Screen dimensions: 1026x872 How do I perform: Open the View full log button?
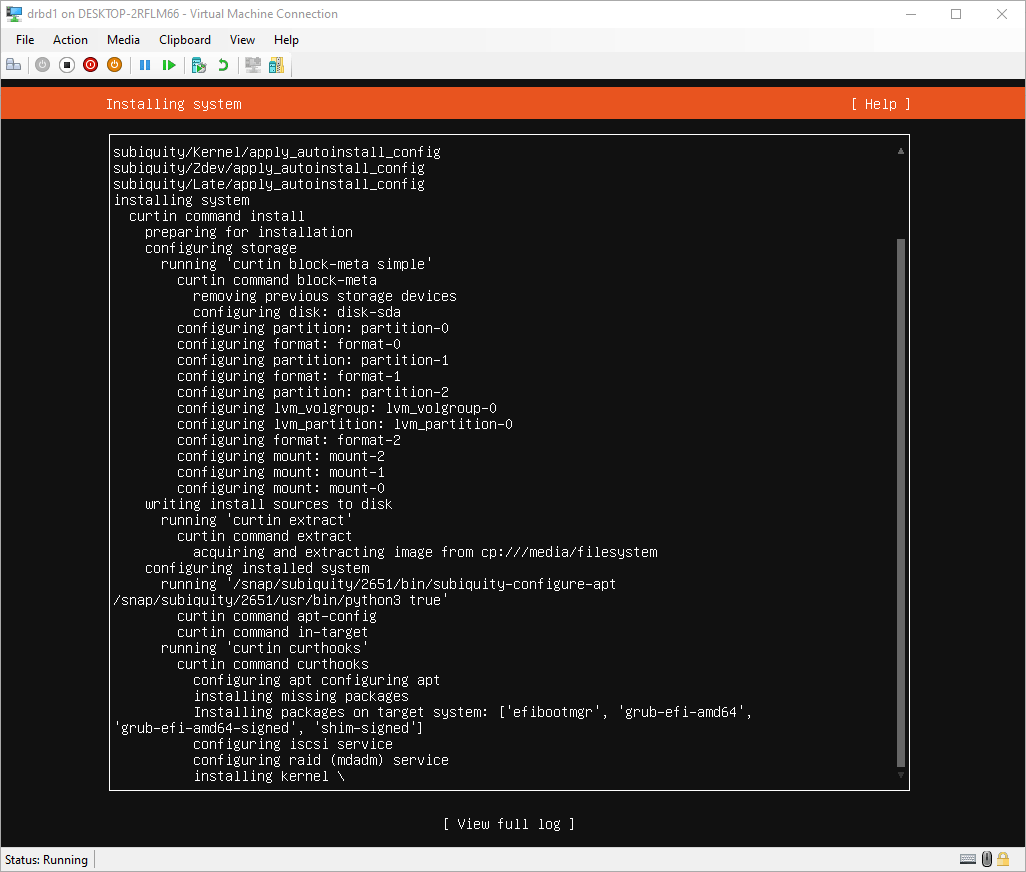tap(508, 824)
